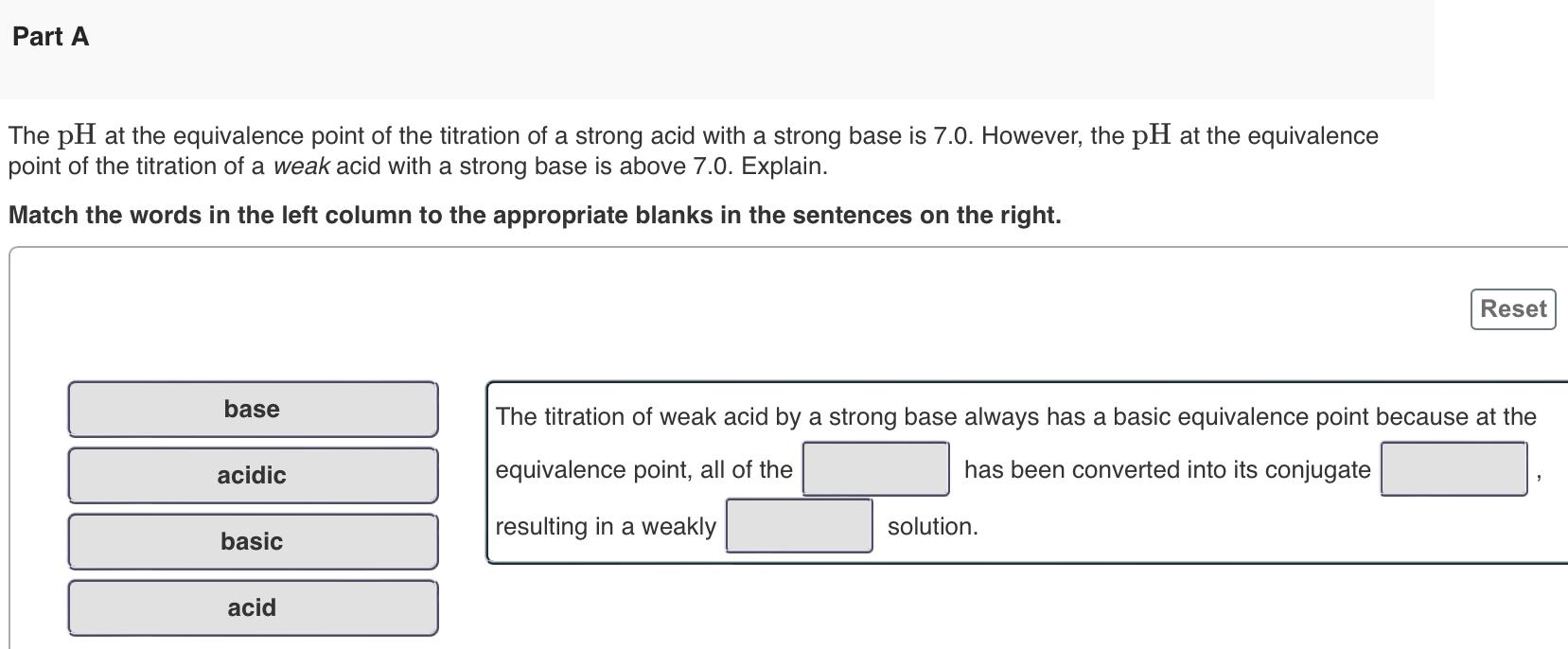Image resolution: width=1568 pixels, height=649 pixels.
Task: Select the 'acidic' word tile
Action: [x=252, y=475]
